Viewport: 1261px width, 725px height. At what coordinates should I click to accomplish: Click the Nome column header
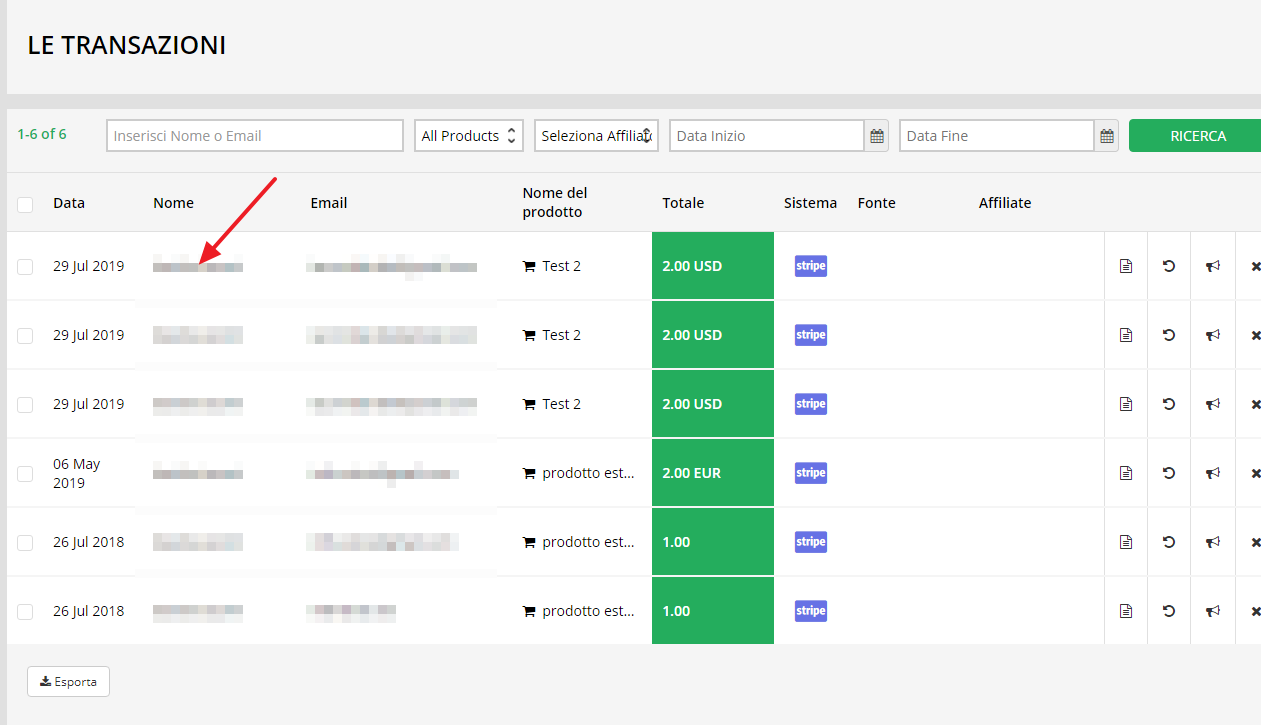(173, 203)
